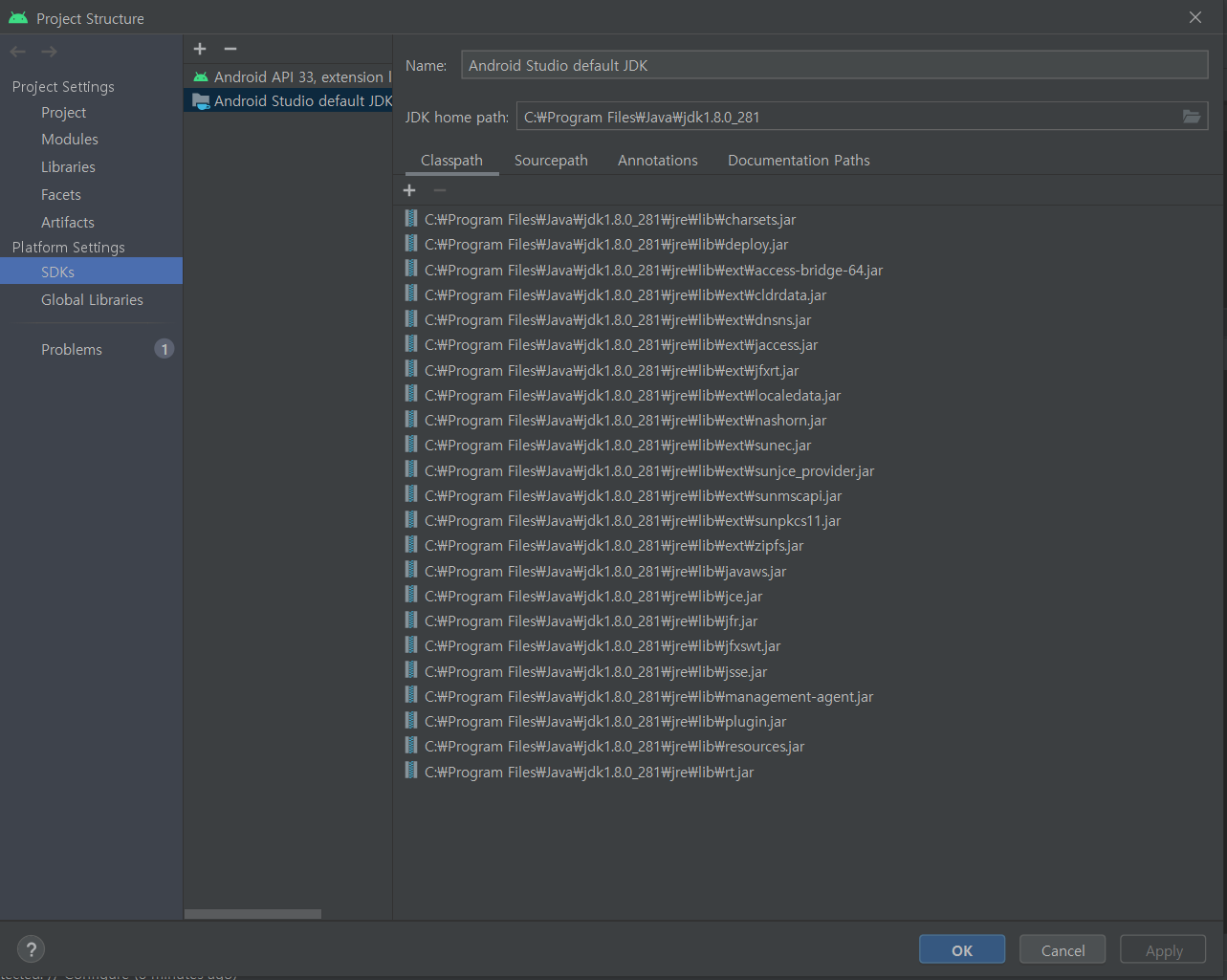The image size is (1227, 980).
Task: Select the cldrdata.jar classpath entry
Action: [625, 294]
